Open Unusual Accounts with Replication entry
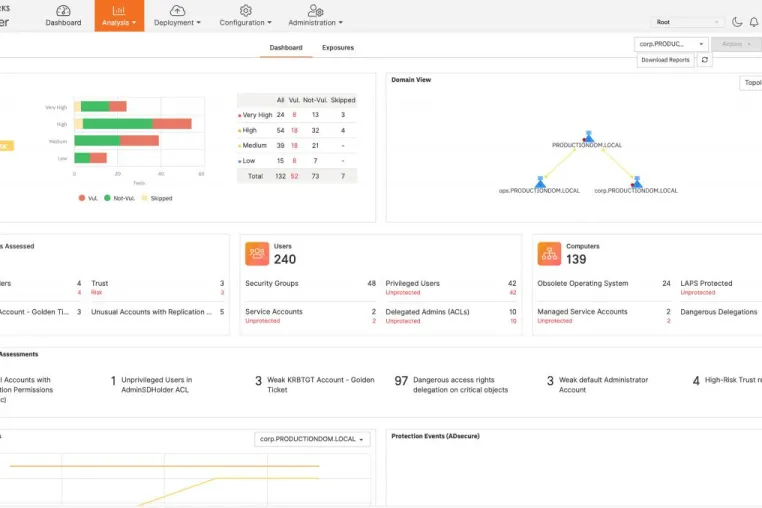 click(x=157, y=312)
